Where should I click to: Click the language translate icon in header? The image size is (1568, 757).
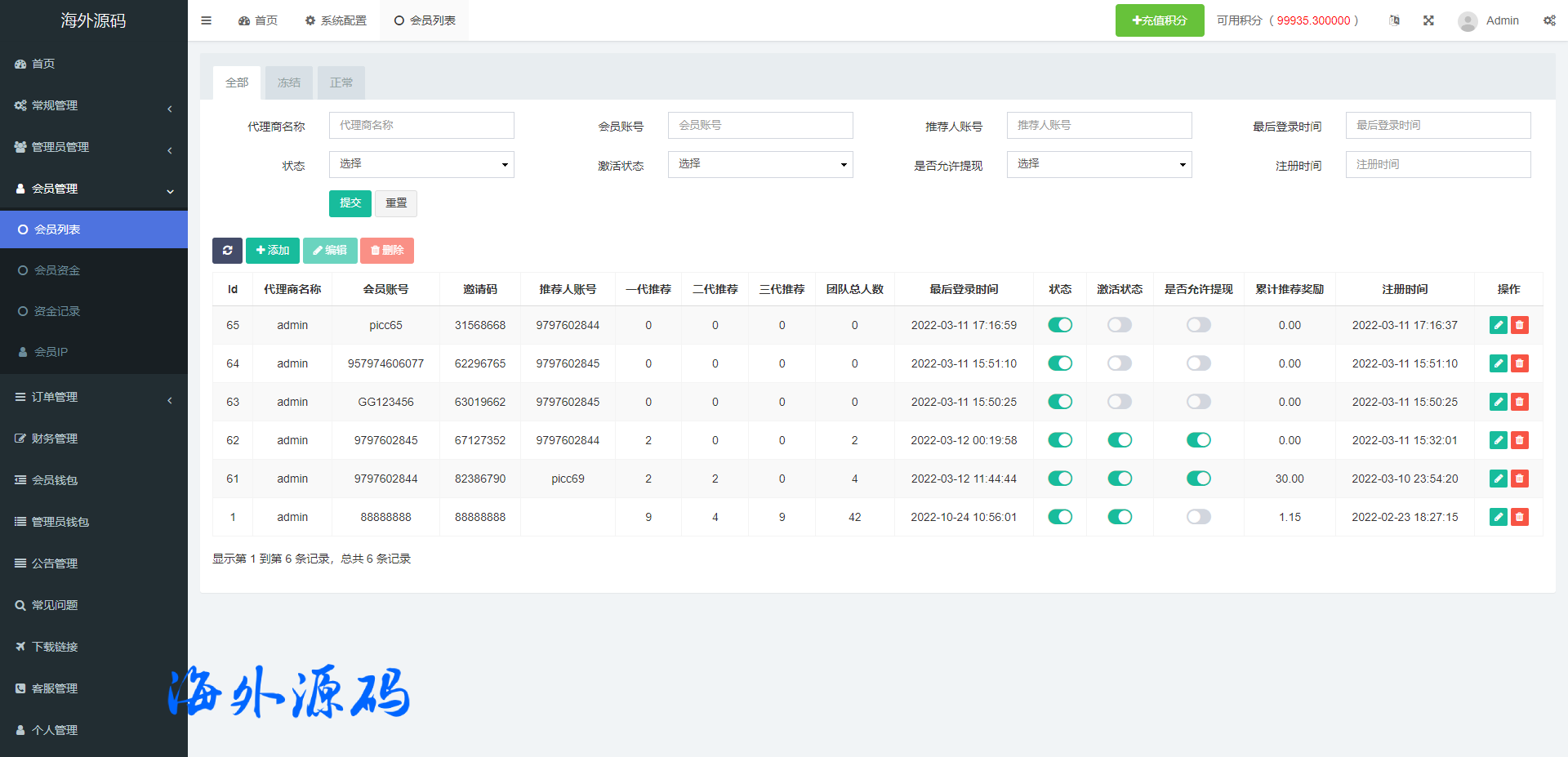pyautogui.click(x=1394, y=20)
